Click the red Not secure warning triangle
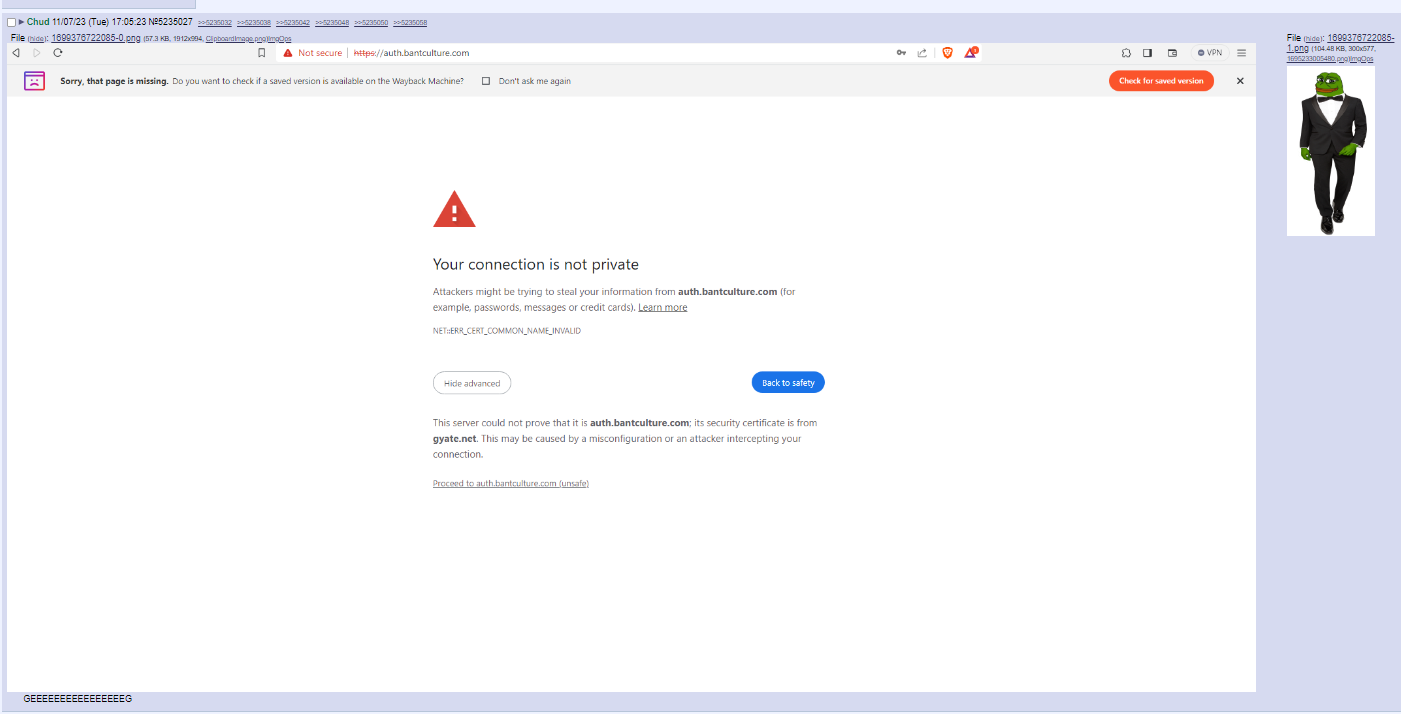 pyautogui.click(x=288, y=53)
